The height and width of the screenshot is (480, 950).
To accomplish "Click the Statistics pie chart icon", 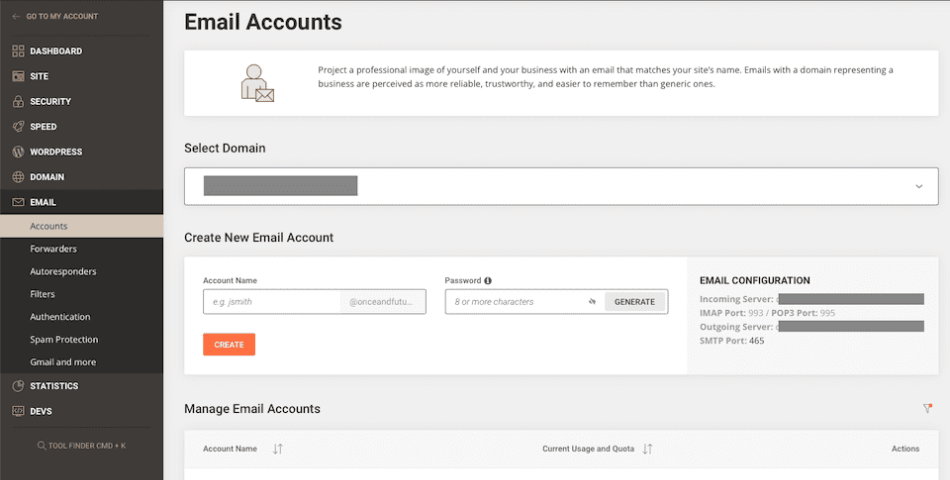I will 18,386.
